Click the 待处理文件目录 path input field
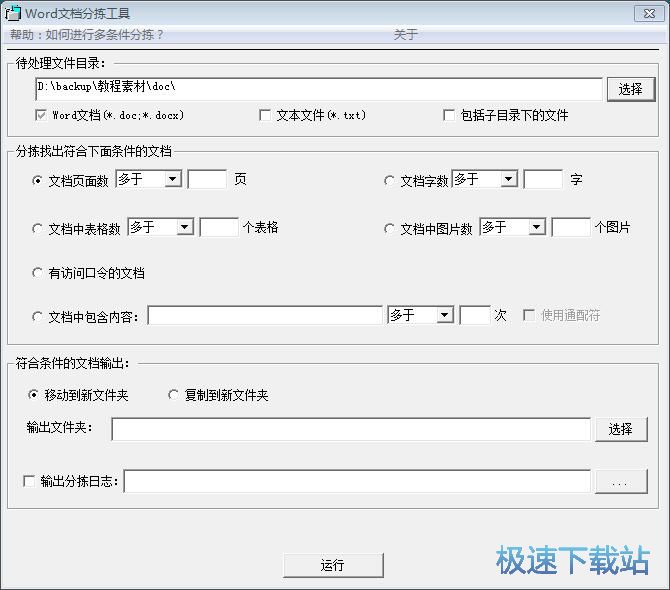The image size is (670, 590). [319, 89]
